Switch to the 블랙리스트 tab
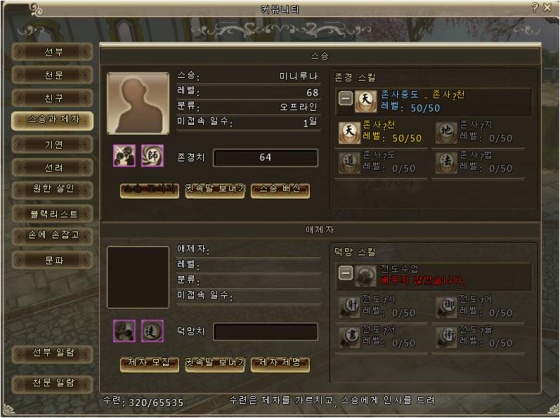Viewport: 560px width, 418px height. point(53,214)
